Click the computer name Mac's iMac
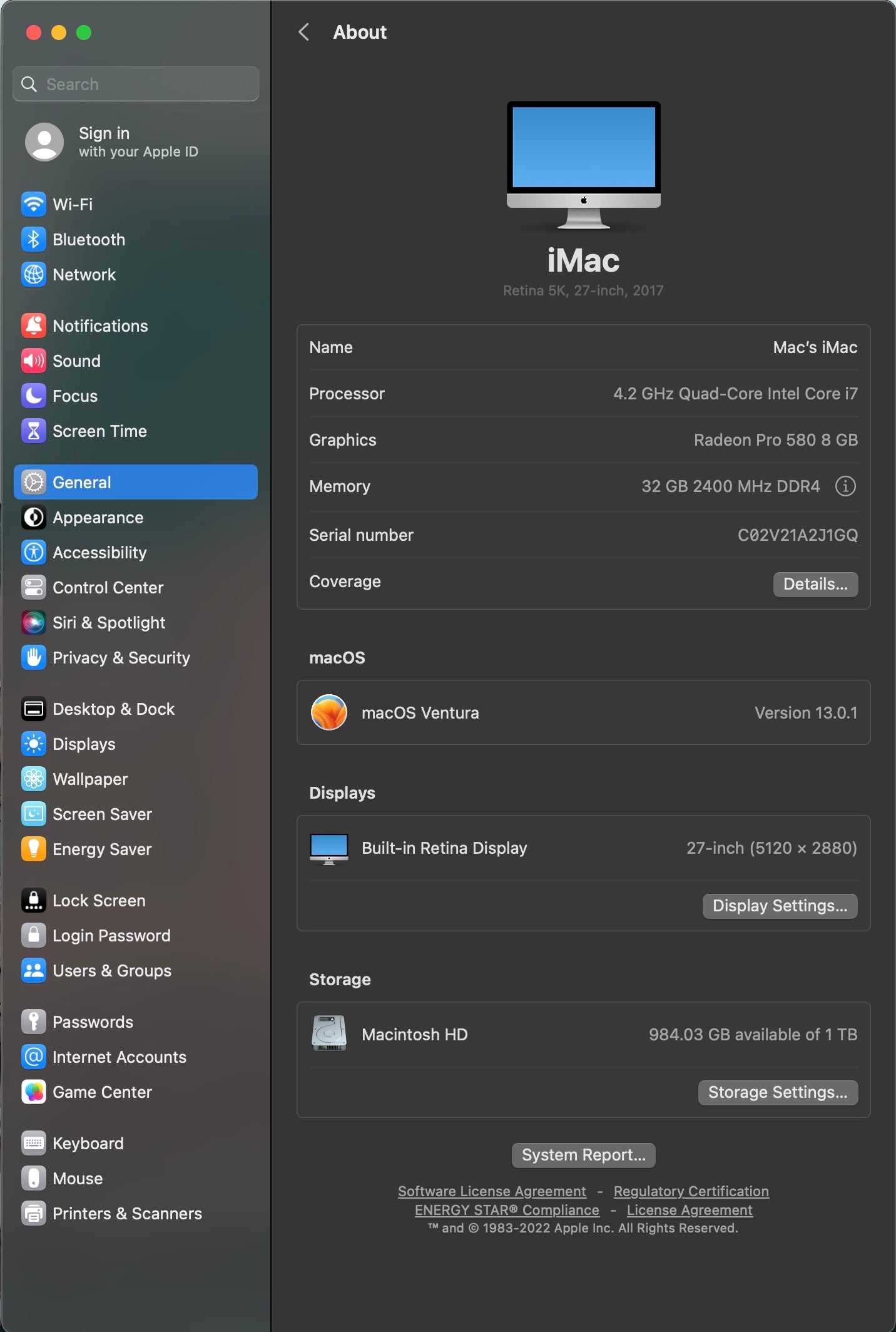The image size is (896, 1332). point(815,347)
